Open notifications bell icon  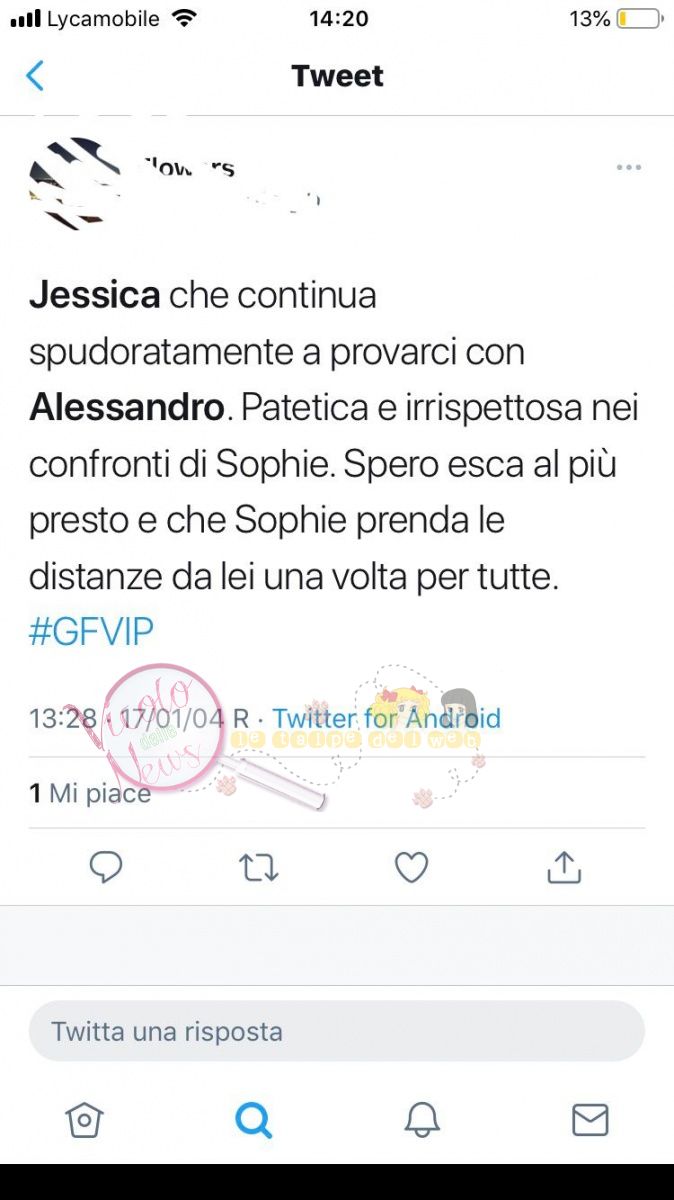[422, 1119]
